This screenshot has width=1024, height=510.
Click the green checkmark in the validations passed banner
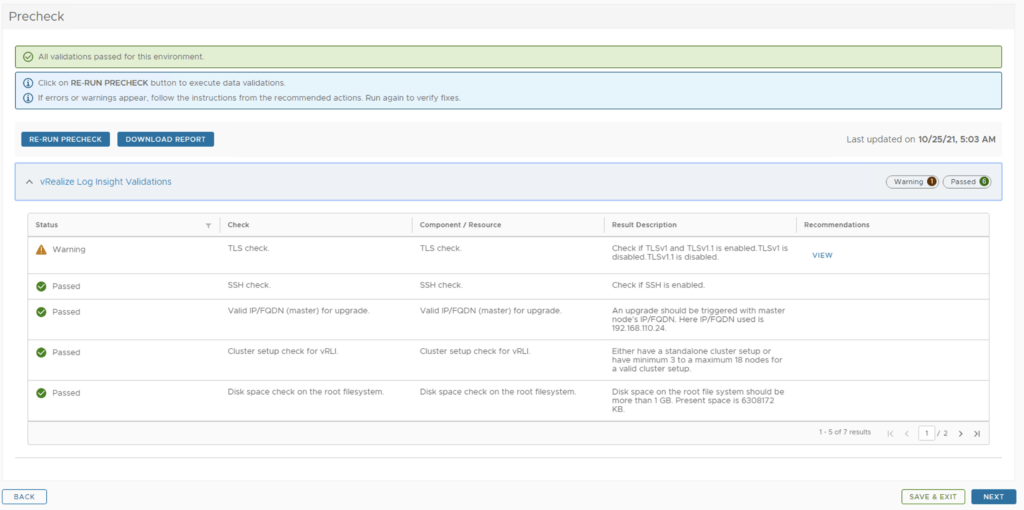point(28,57)
